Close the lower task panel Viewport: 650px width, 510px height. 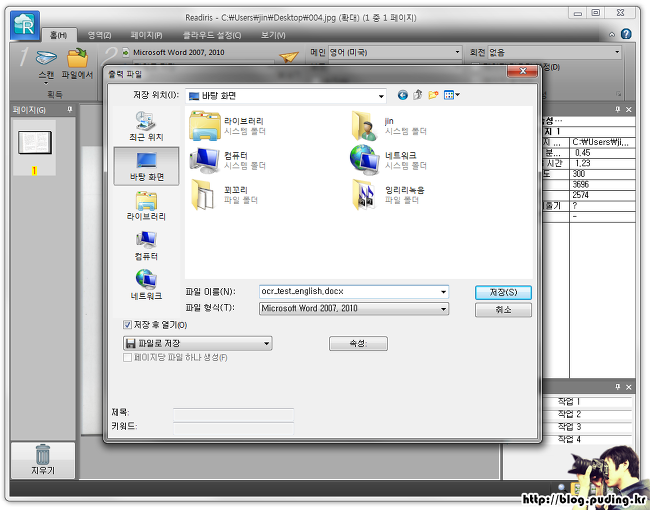coord(629,387)
